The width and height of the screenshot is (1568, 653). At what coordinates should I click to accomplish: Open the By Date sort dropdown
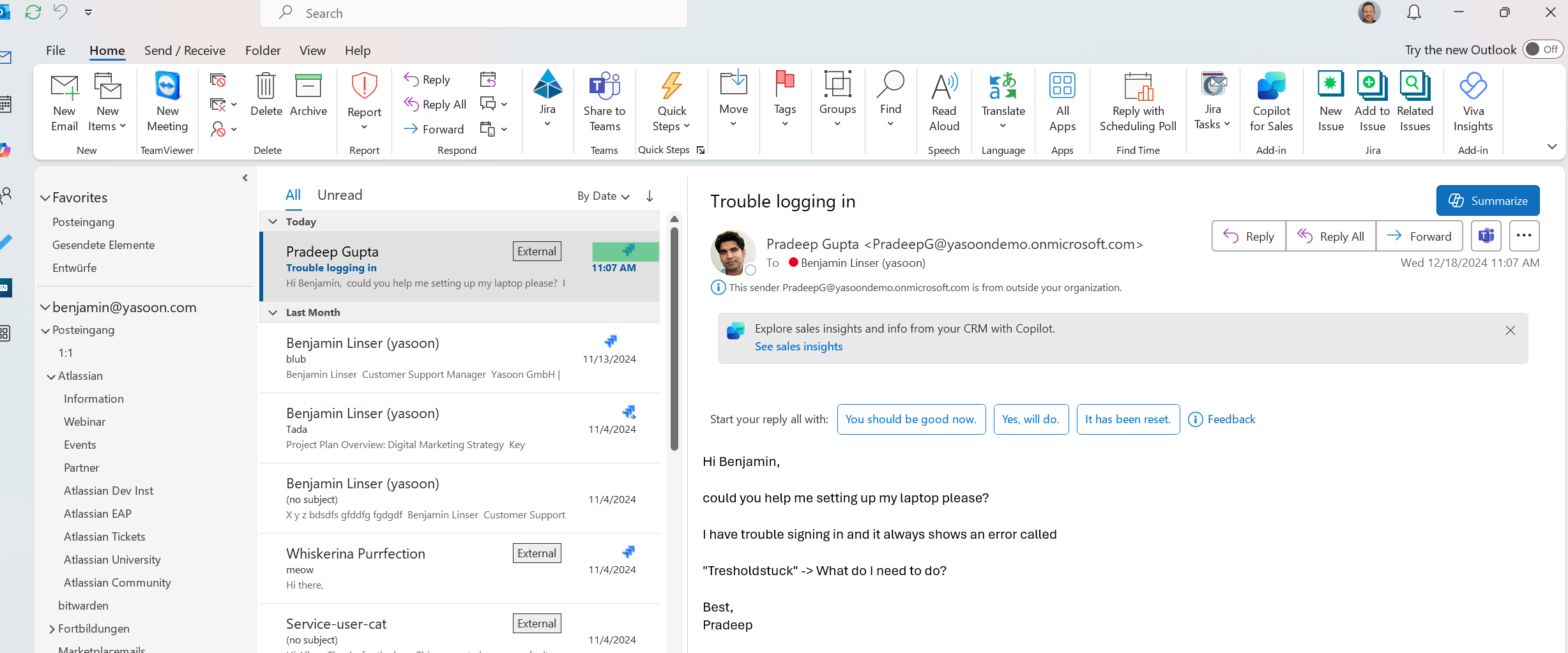(x=603, y=196)
